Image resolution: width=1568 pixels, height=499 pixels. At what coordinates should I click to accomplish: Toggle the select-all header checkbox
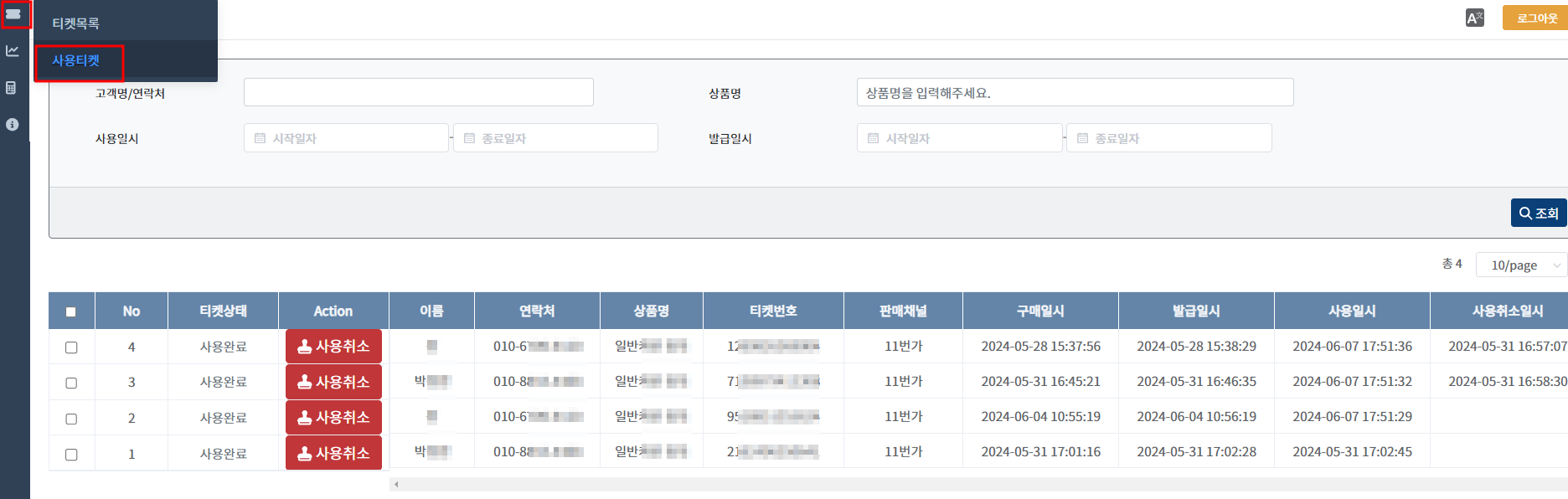point(71,311)
